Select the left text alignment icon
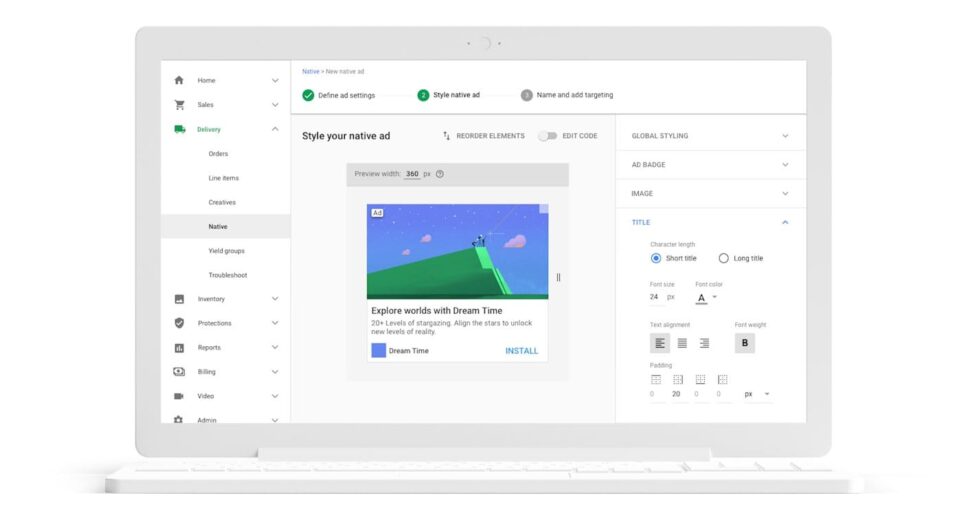The image size is (970, 522). 660,343
